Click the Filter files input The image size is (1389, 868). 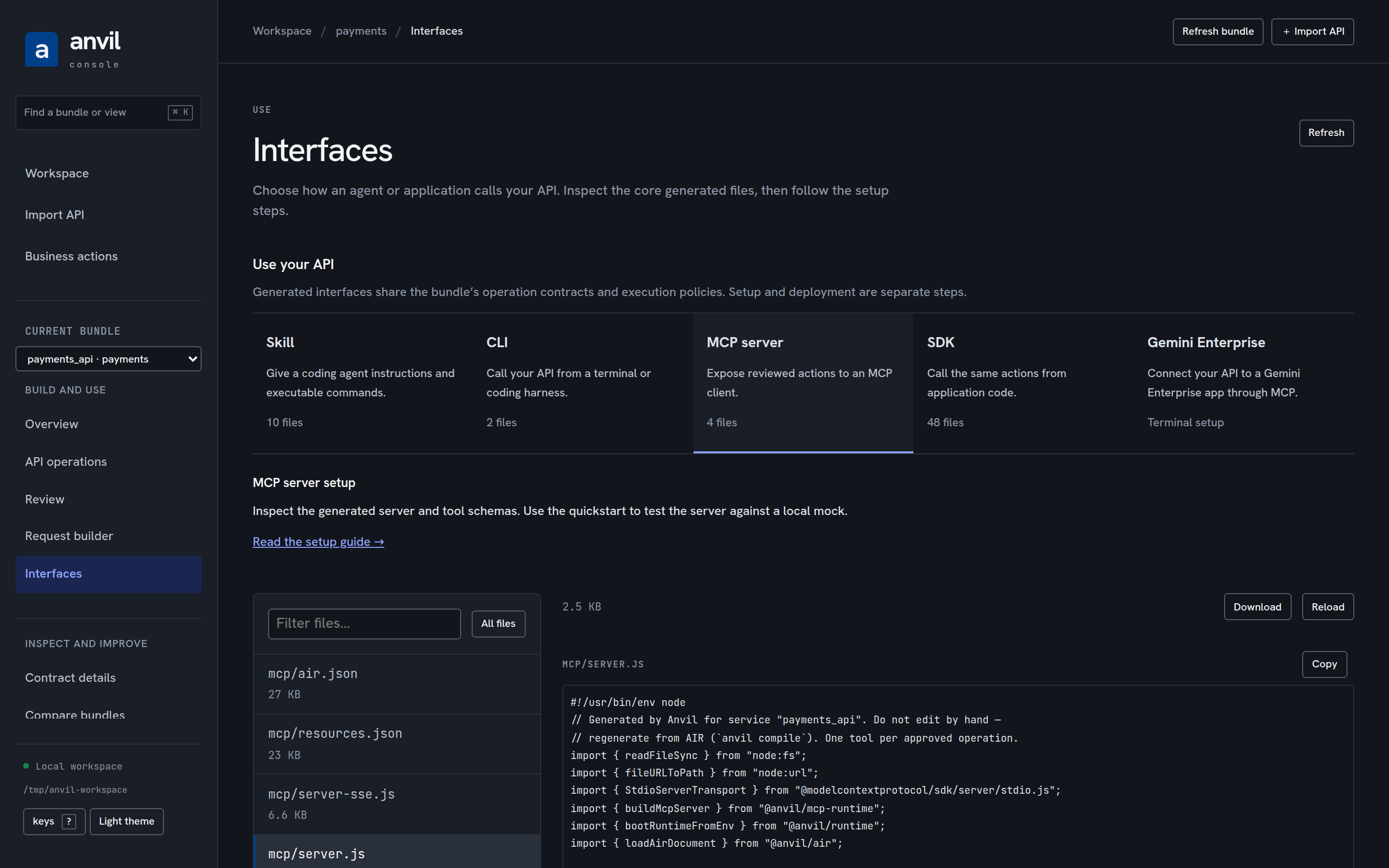(365, 624)
